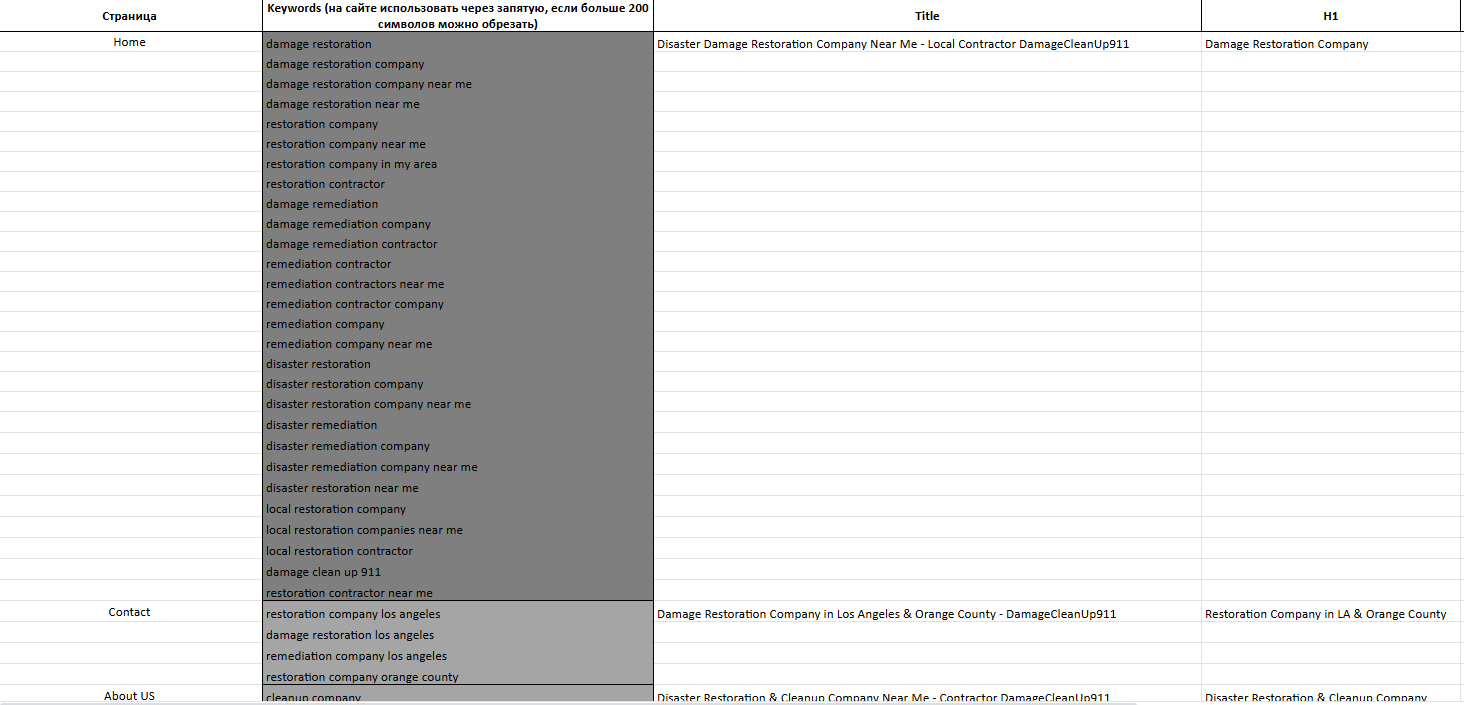The width and height of the screenshot is (1464, 705).
Task: Select 'restoration company los angeles' cell
Action: coord(458,614)
